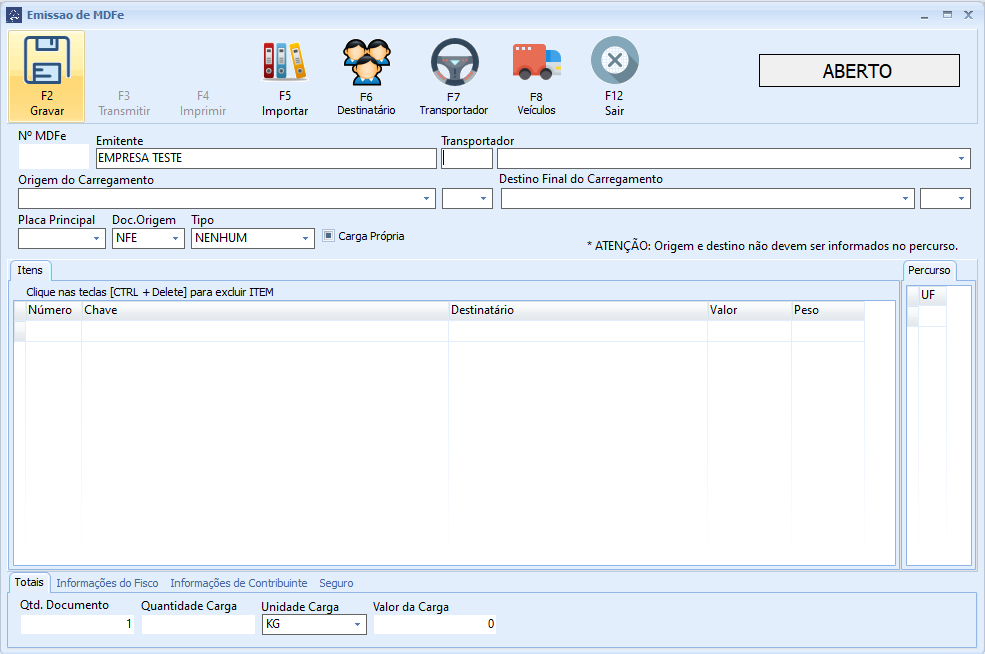Image resolution: width=985 pixels, height=654 pixels.
Task: Click the app icon in title bar
Action: pyautogui.click(x=14, y=15)
